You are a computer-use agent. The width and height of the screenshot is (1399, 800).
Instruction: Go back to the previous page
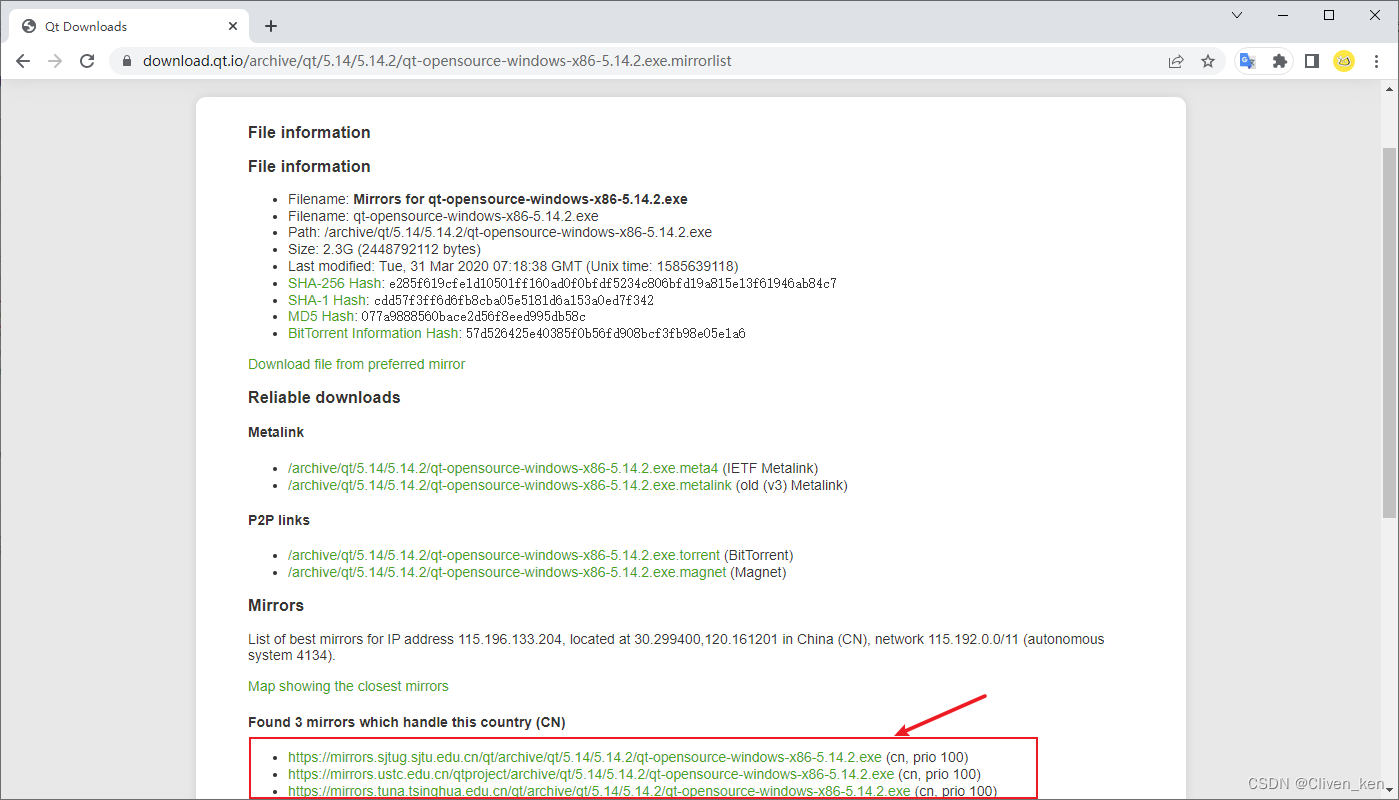(23, 61)
